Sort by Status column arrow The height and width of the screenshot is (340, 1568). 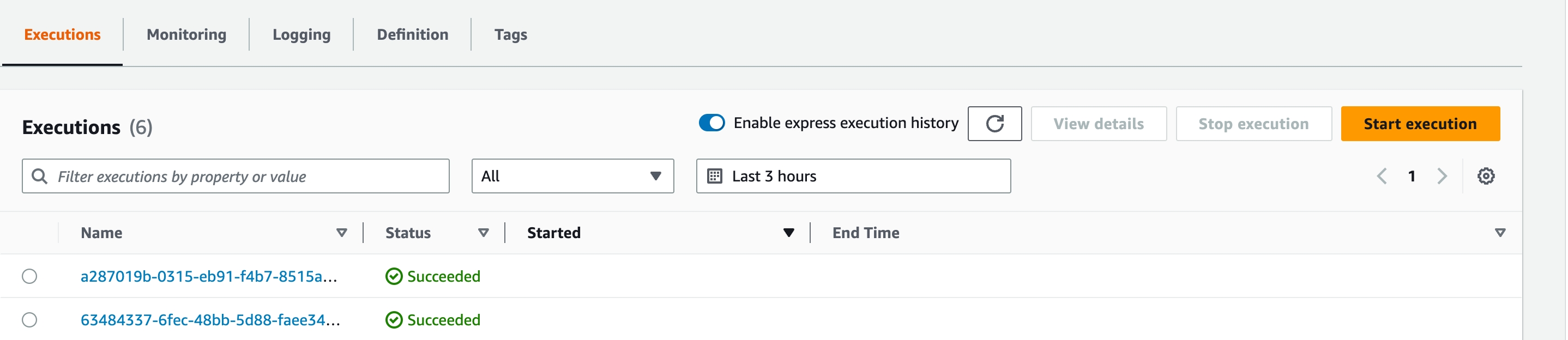click(483, 233)
